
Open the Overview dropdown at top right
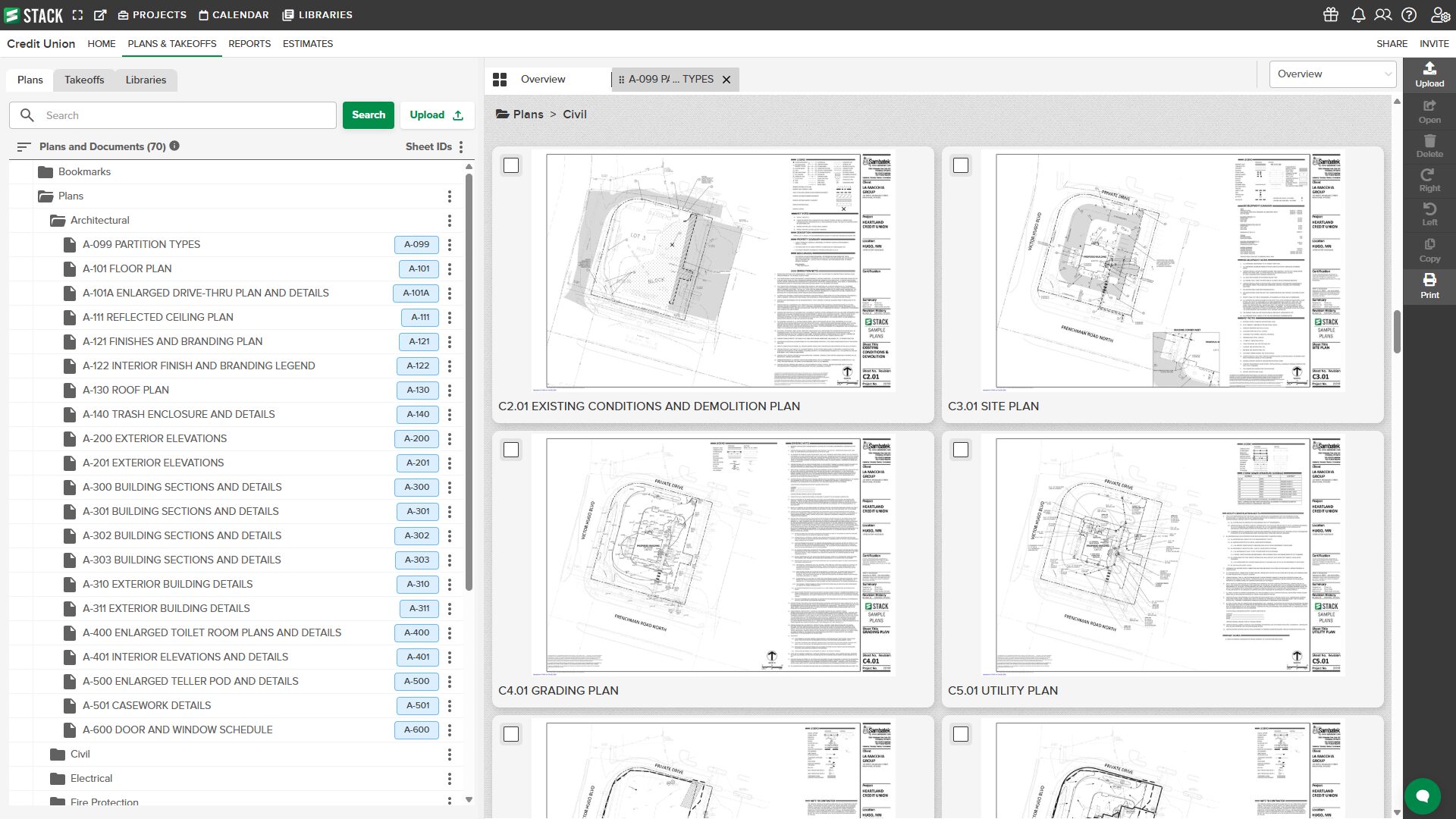click(1333, 74)
